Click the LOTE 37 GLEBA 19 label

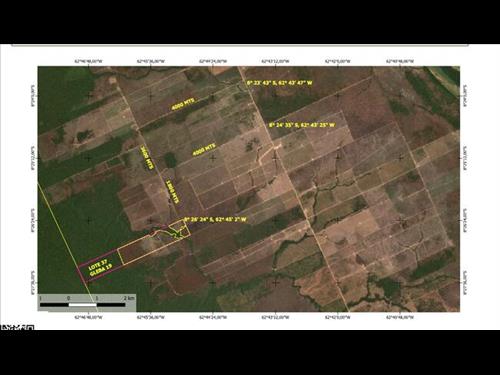pos(100,269)
